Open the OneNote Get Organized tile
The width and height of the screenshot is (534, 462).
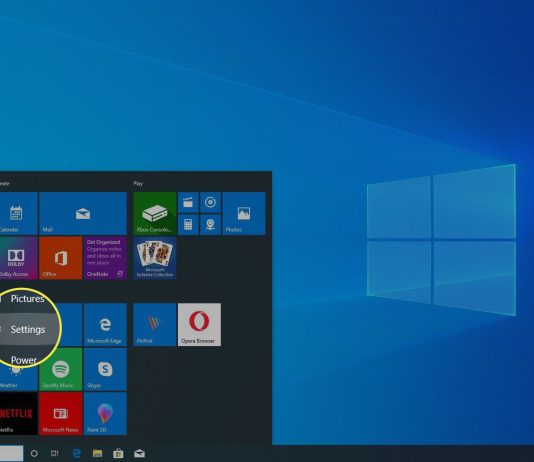click(x=105, y=258)
